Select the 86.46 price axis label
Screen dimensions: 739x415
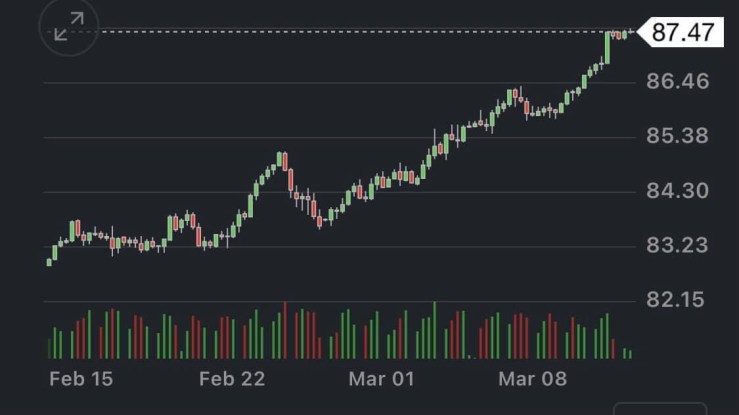pyautogui.click(x=677, y=81)
